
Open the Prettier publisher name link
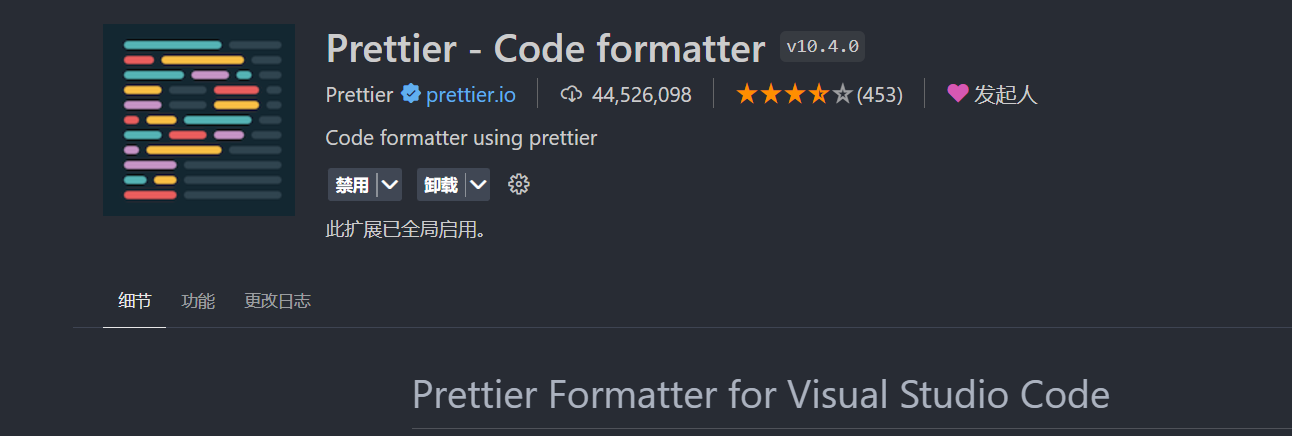[x=359, y=95]
